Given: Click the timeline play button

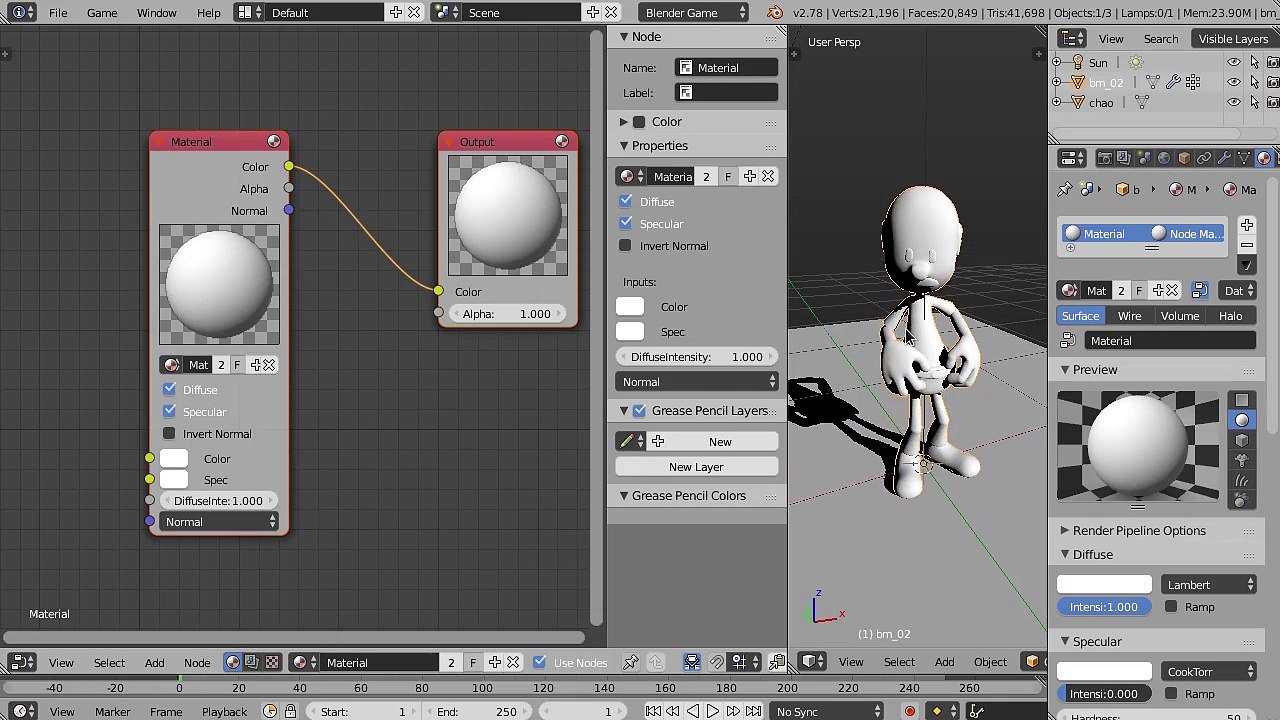Looking at the screenshot, I should [713, 712].
